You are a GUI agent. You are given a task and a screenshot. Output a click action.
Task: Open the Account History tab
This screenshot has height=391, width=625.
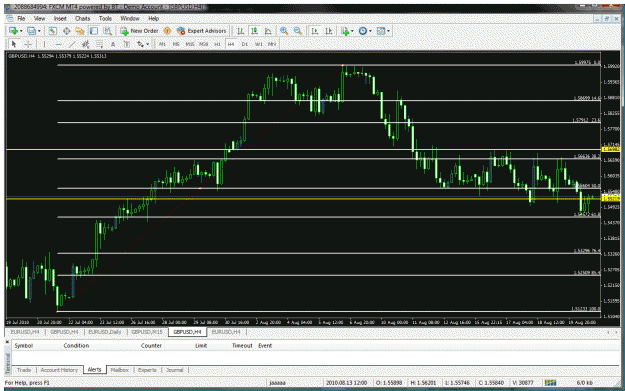click(x=59, y=370)
